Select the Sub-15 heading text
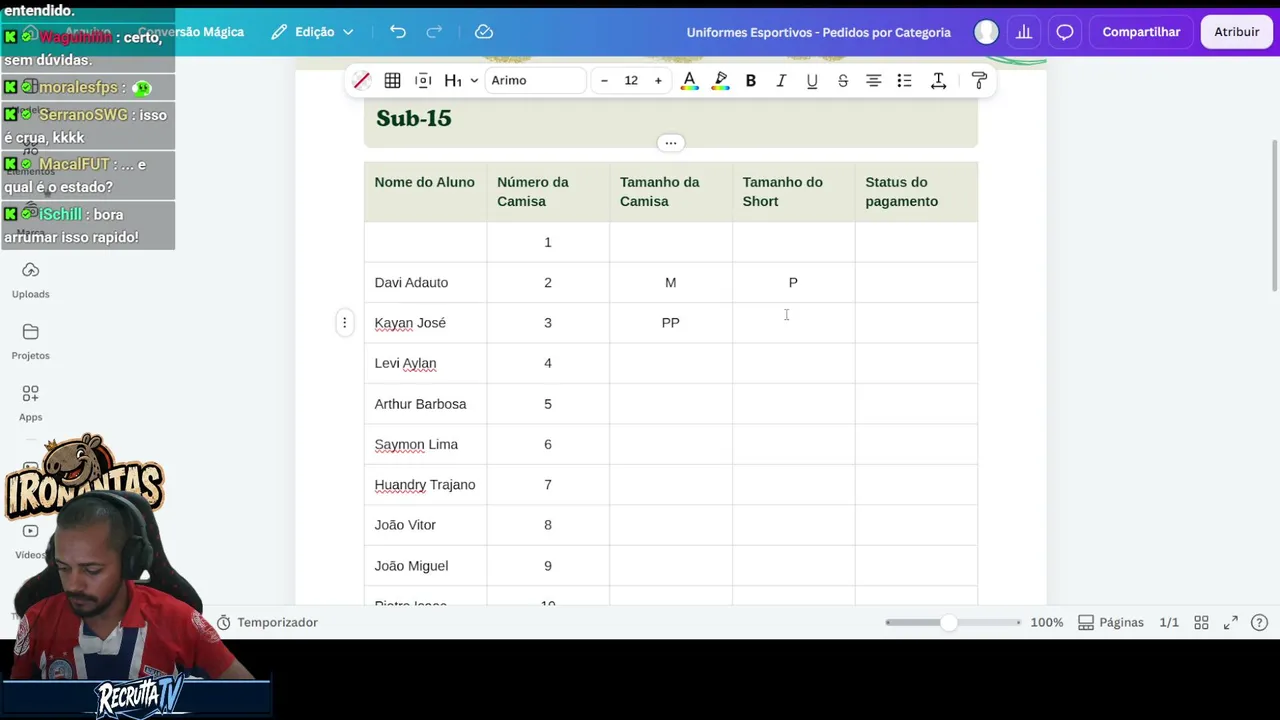The image size is (1280, 720). click(413, 118)
